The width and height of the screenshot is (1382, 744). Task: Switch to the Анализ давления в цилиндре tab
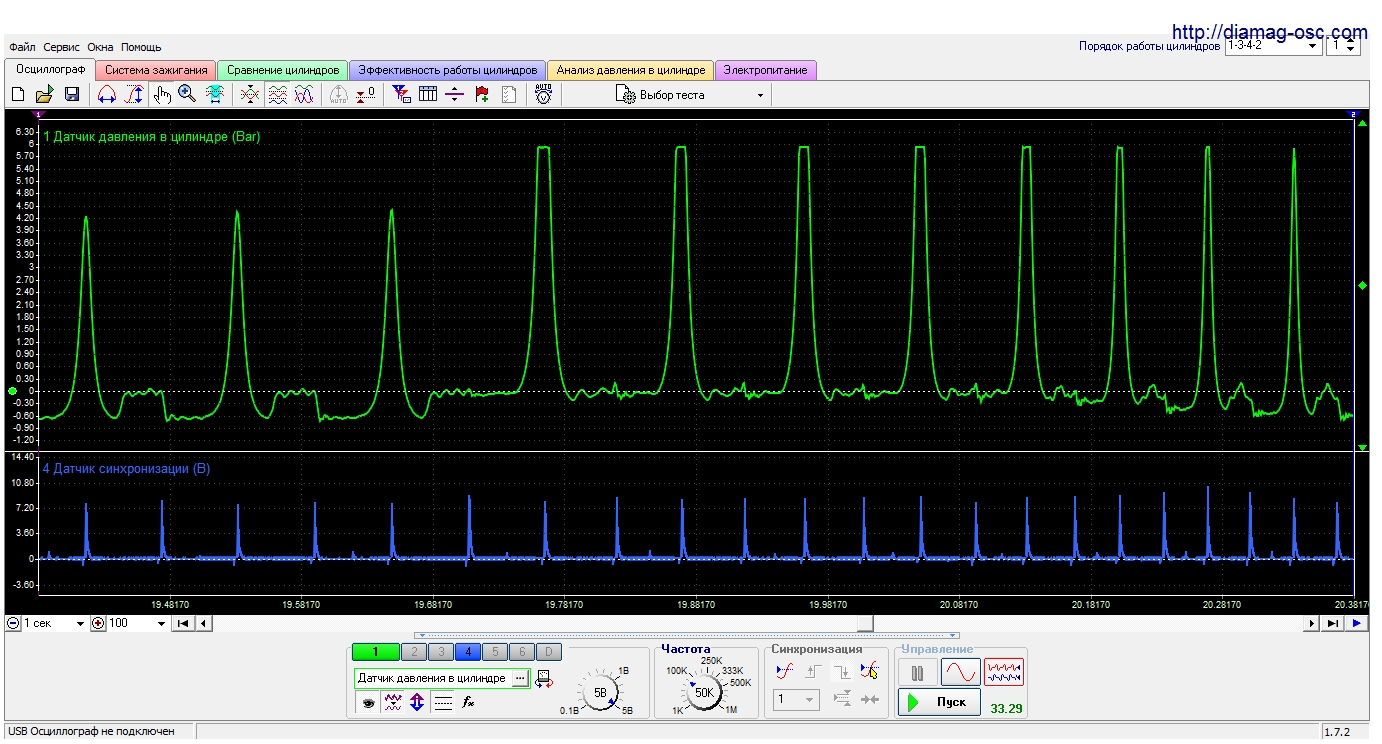pos(631,70)
